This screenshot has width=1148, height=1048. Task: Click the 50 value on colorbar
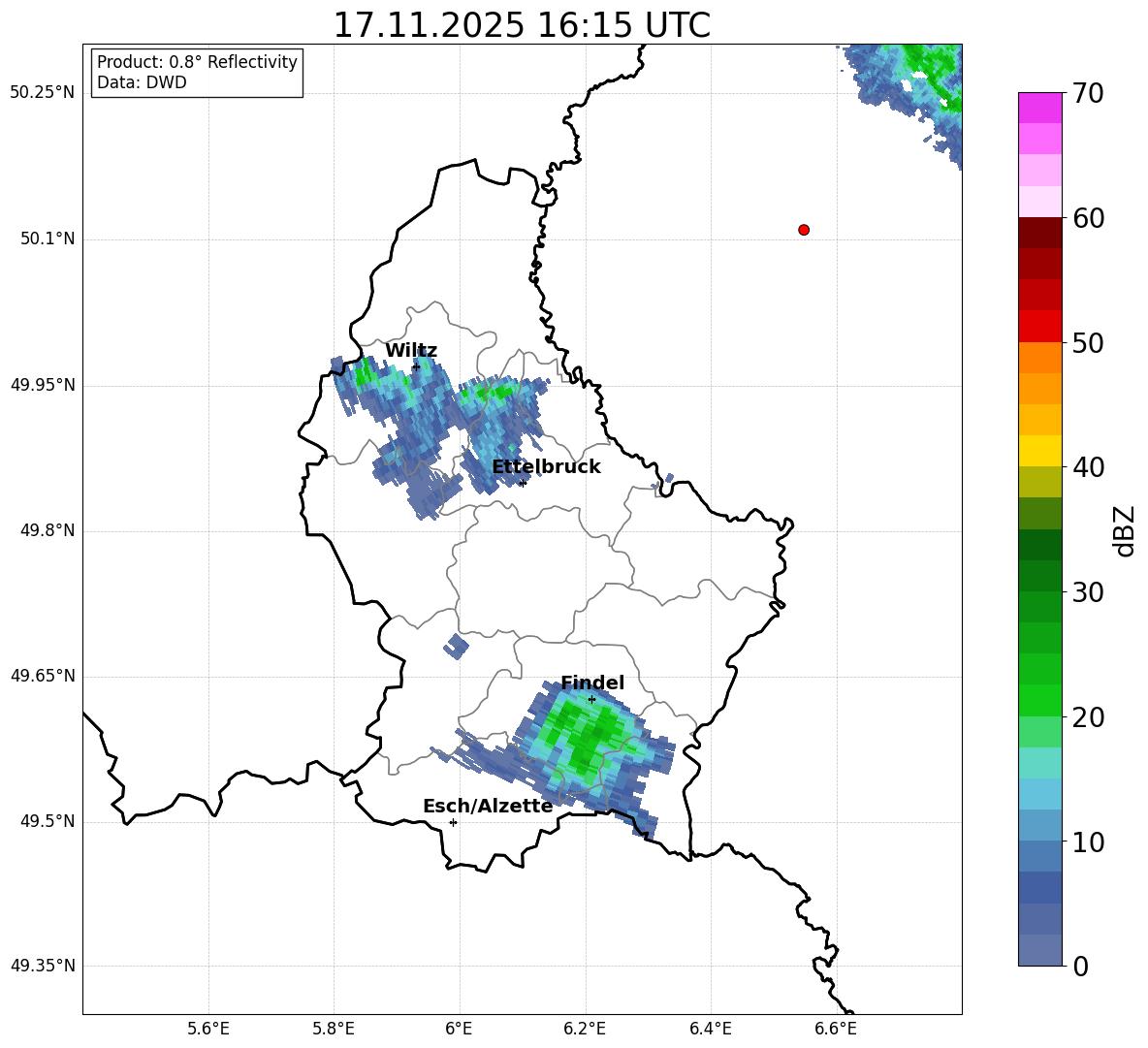(1088, 342)
